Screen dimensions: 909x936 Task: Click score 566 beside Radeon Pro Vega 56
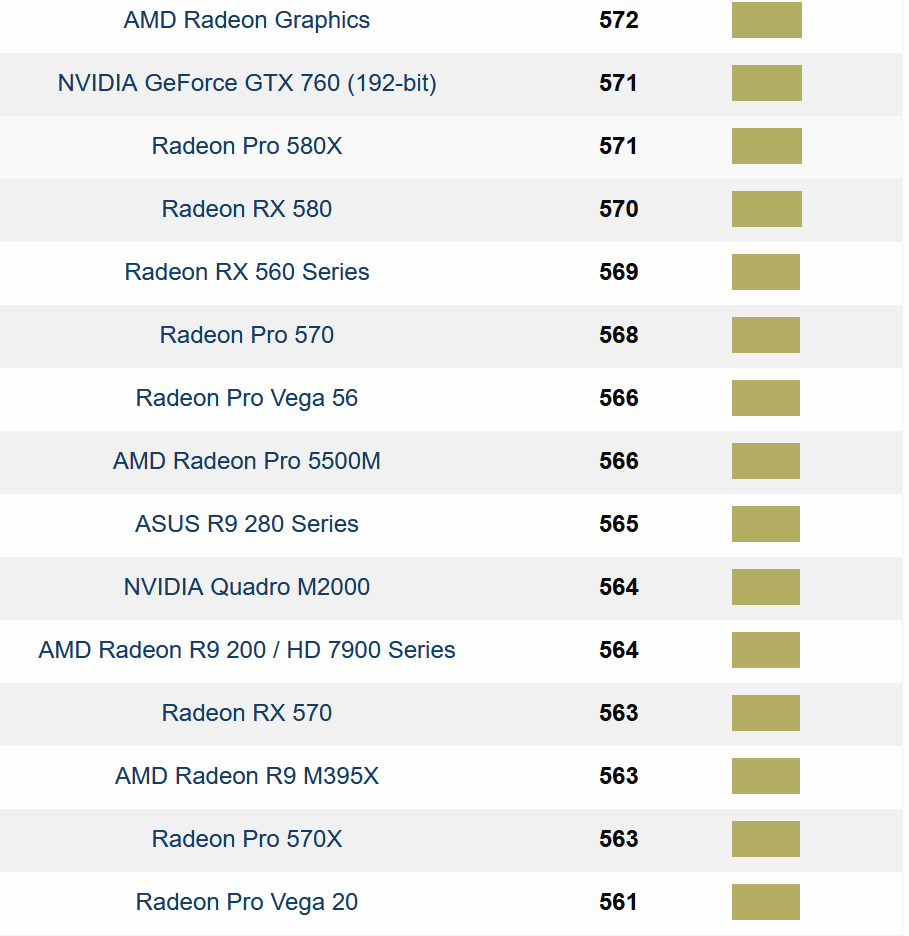coord(619,398)
